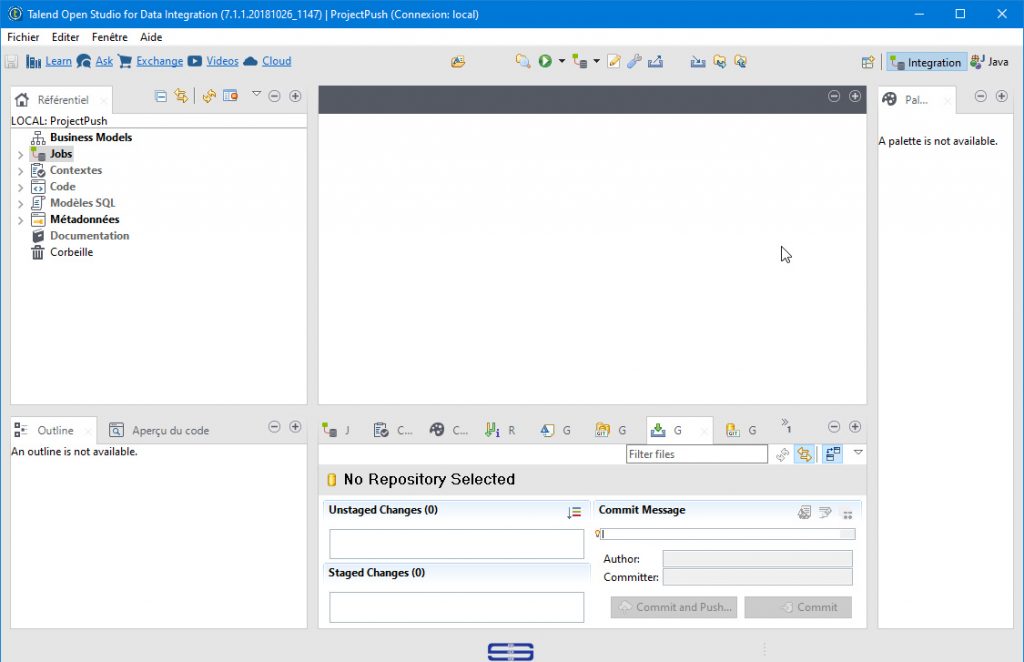Image resolution: width=1024 pixels, height=662 pixels.
Task: Refresh the Référentiel repository view
Action: [209, 96]
